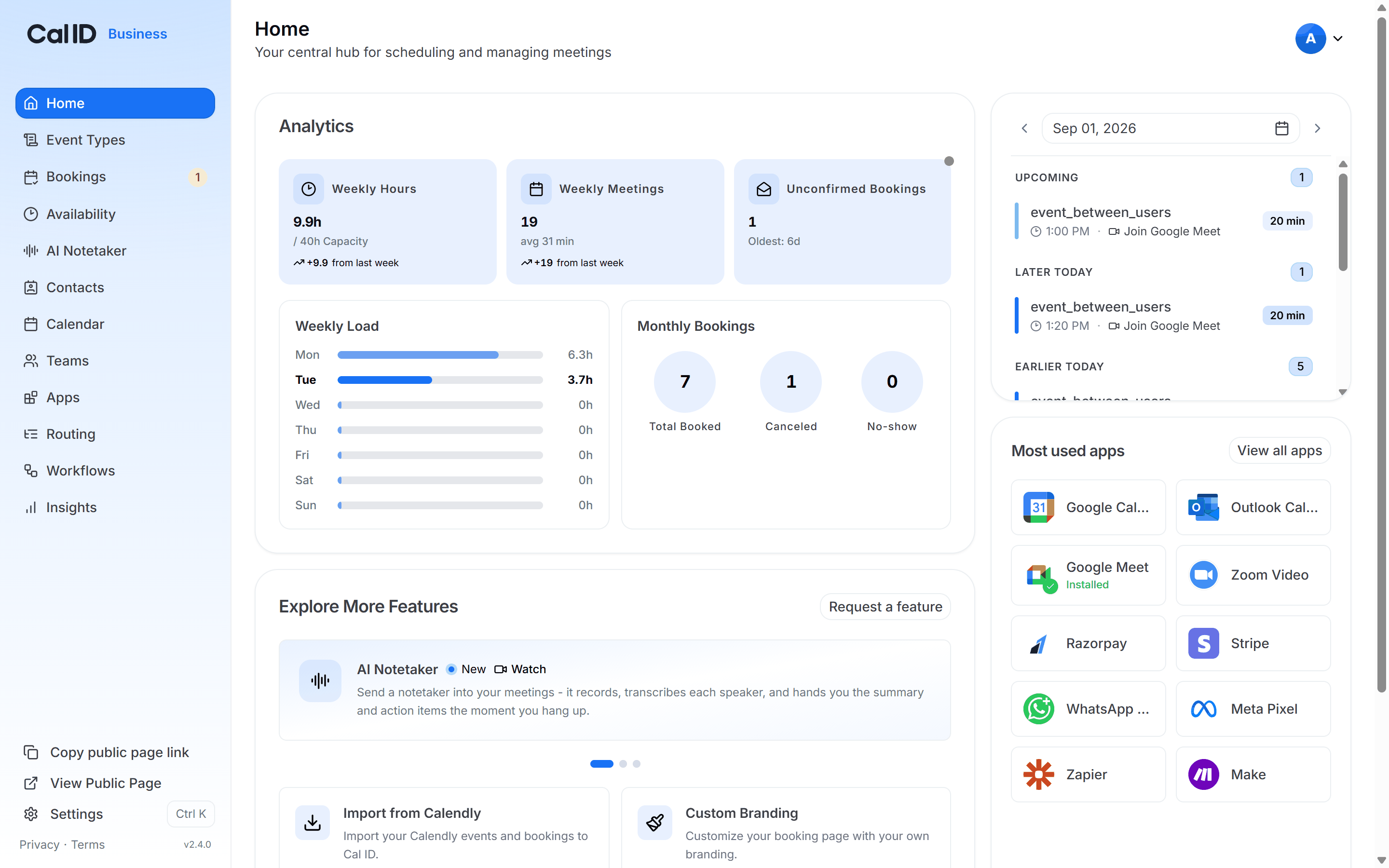Open Availability page
Viewport: 1389px width, 868px height.
pos(115,214)
